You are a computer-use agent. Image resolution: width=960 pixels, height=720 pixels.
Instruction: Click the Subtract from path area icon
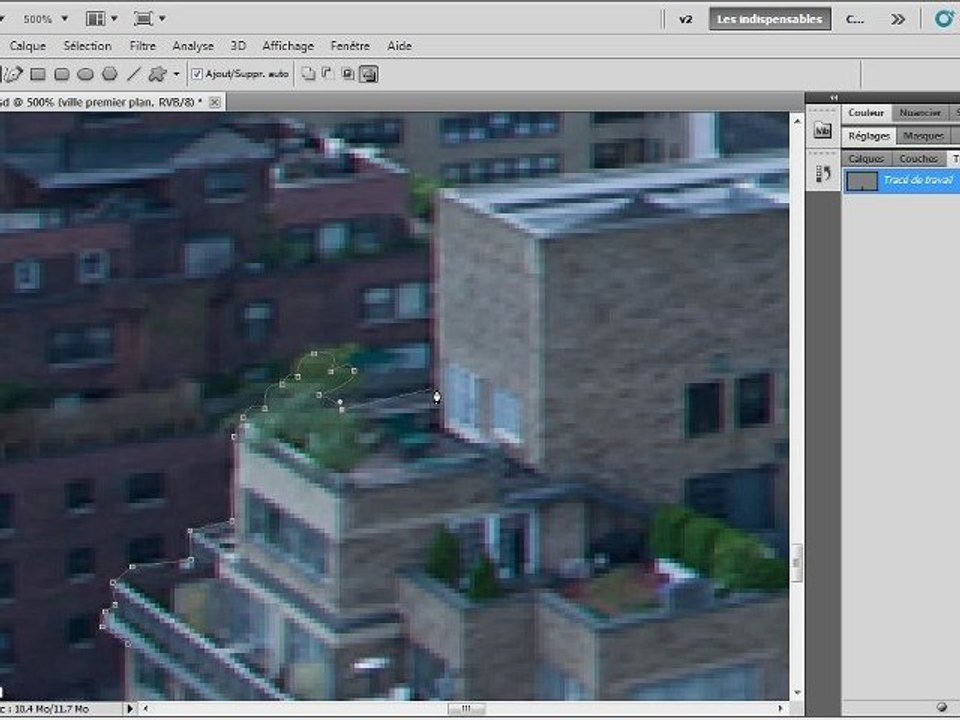click(x=328, y=74)
